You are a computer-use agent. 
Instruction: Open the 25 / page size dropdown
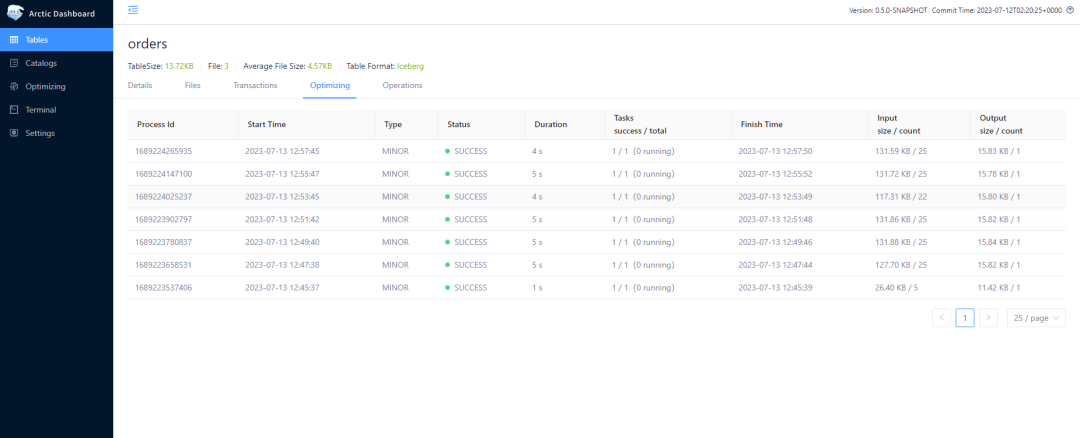pyautogui.click(x=1036, y=318)
